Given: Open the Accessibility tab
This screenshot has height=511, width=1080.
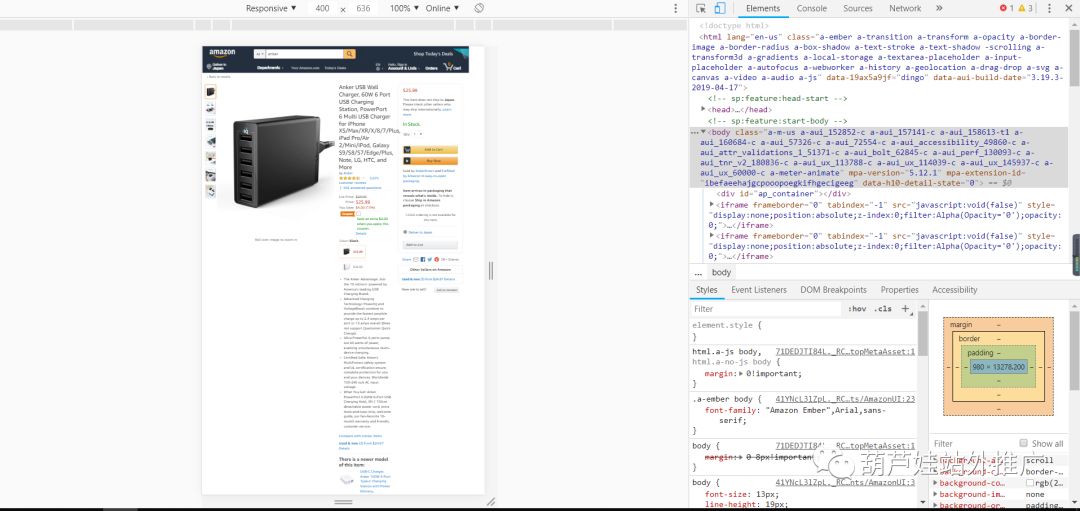Looking at the screenshot, I should [x=954, y=290].
